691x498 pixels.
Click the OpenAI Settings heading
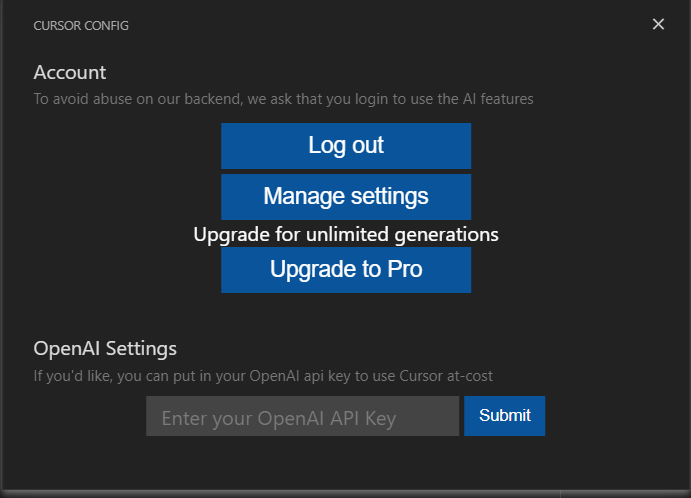[x=105, y=349]
